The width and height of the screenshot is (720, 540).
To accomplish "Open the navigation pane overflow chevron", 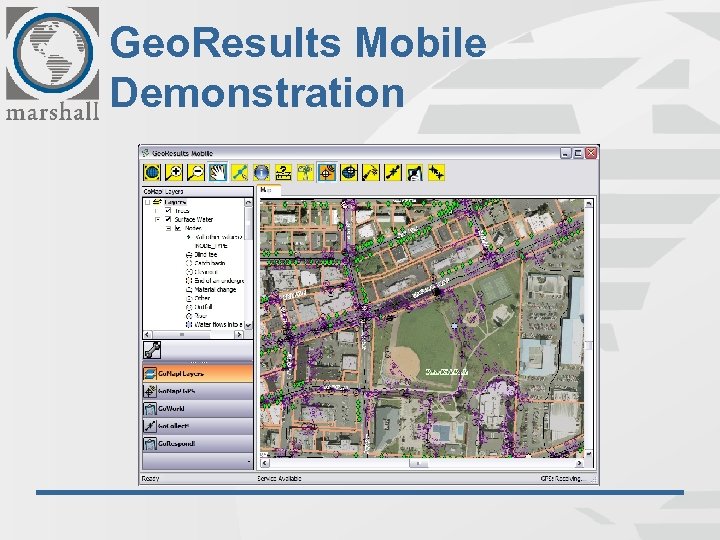I will (x=249, y=461).
